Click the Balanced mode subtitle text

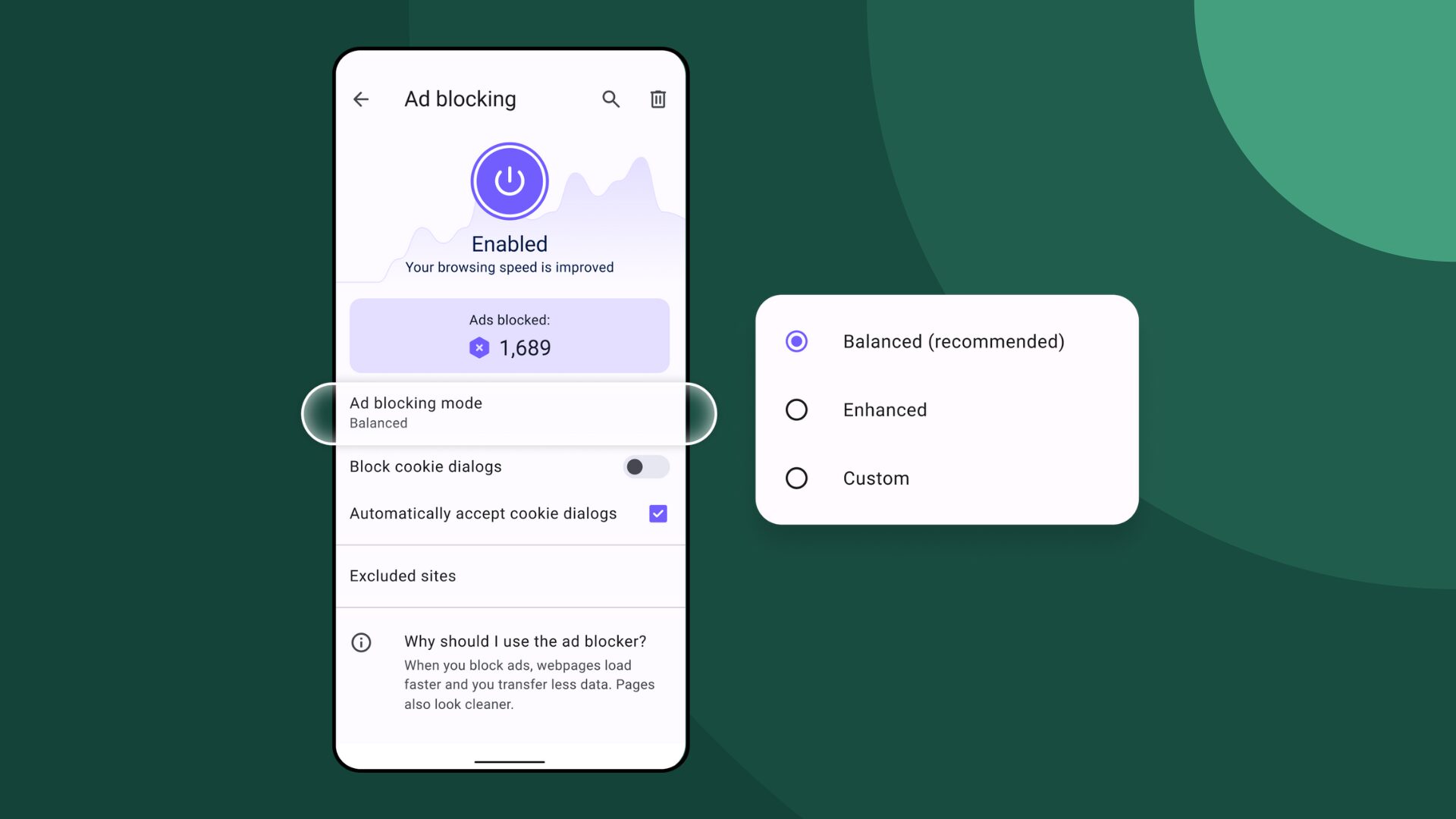click(378, 422)
